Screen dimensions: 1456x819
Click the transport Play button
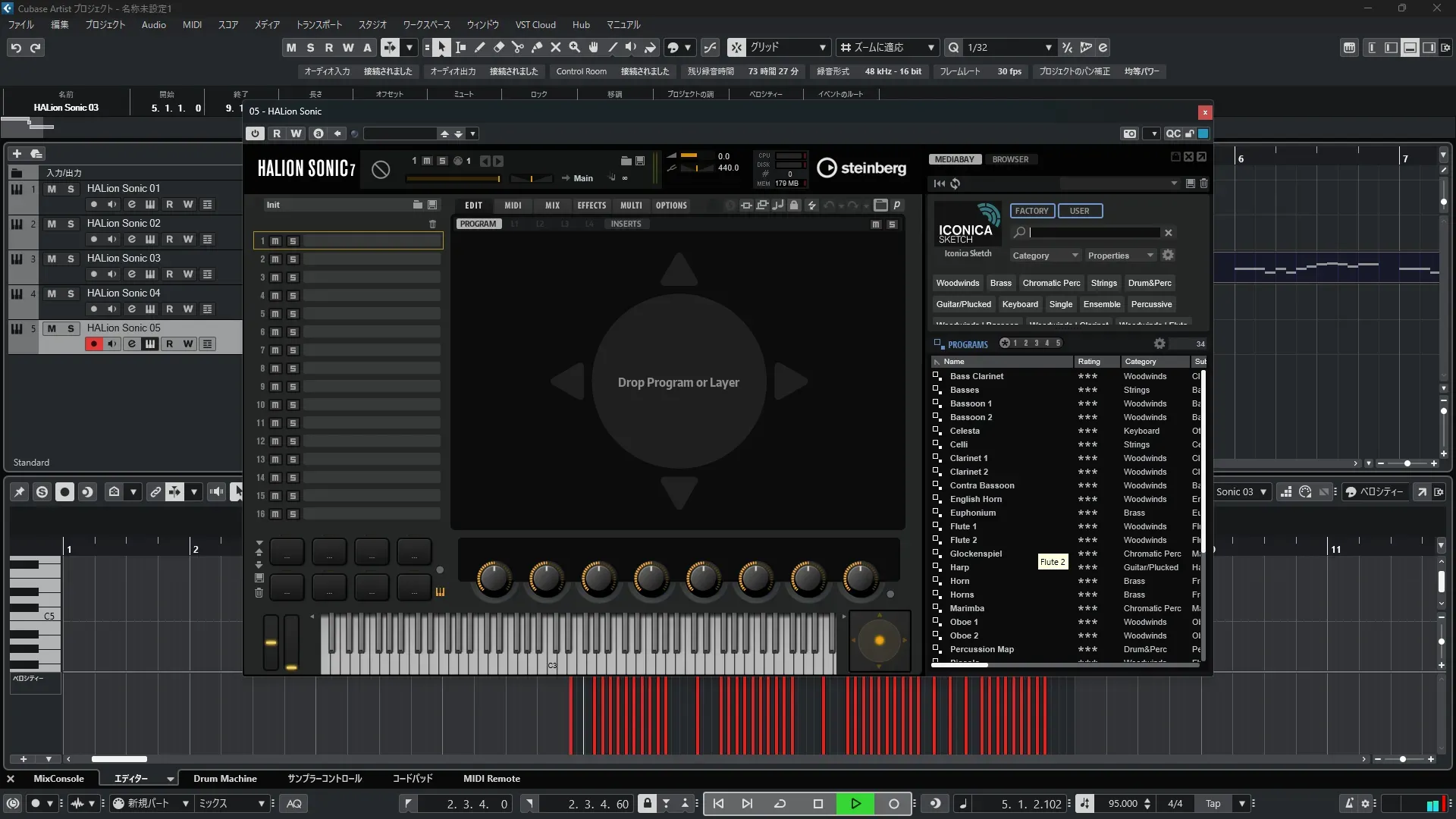[855, 804]
